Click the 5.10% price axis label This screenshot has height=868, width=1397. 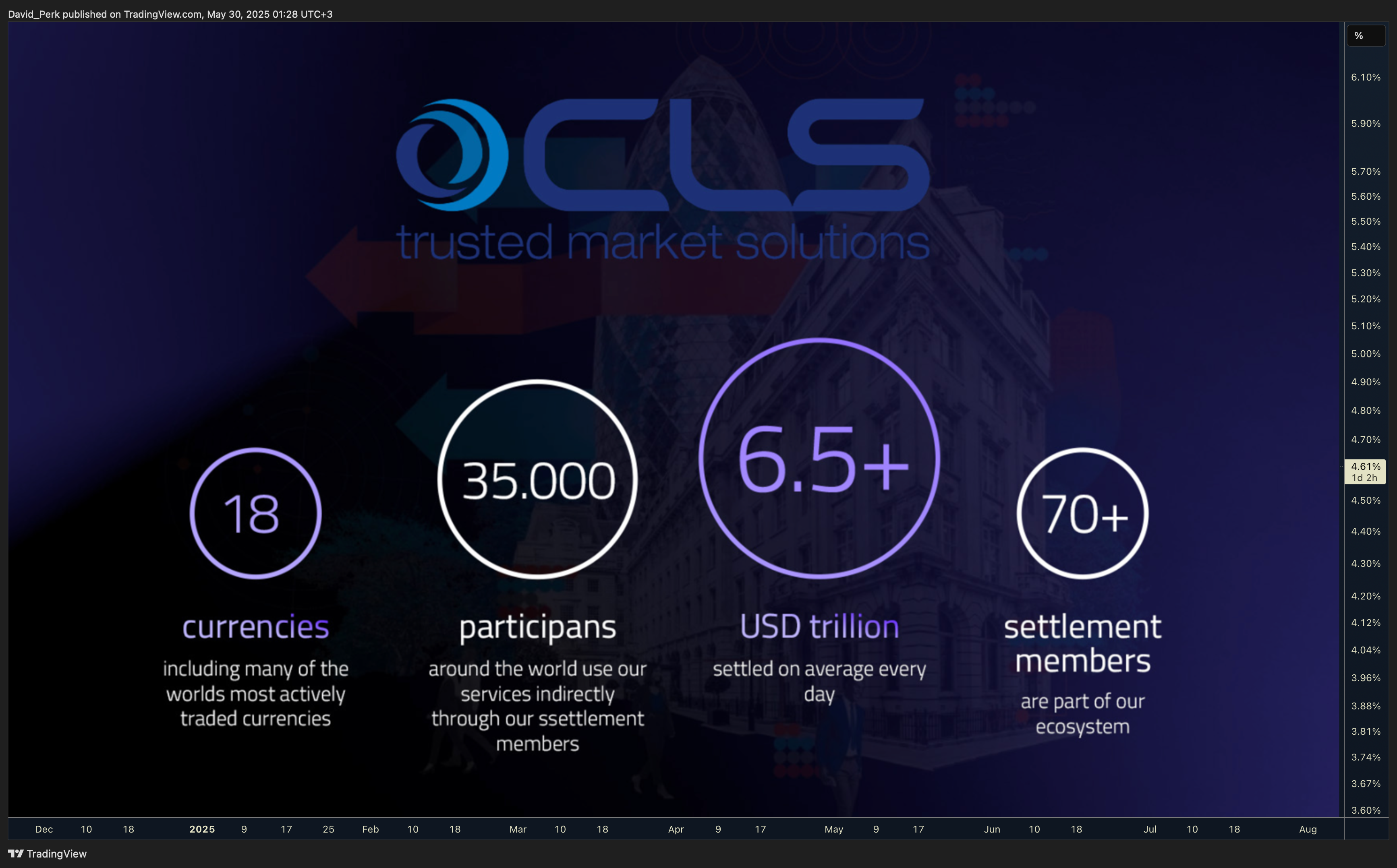pos(1366,325)
